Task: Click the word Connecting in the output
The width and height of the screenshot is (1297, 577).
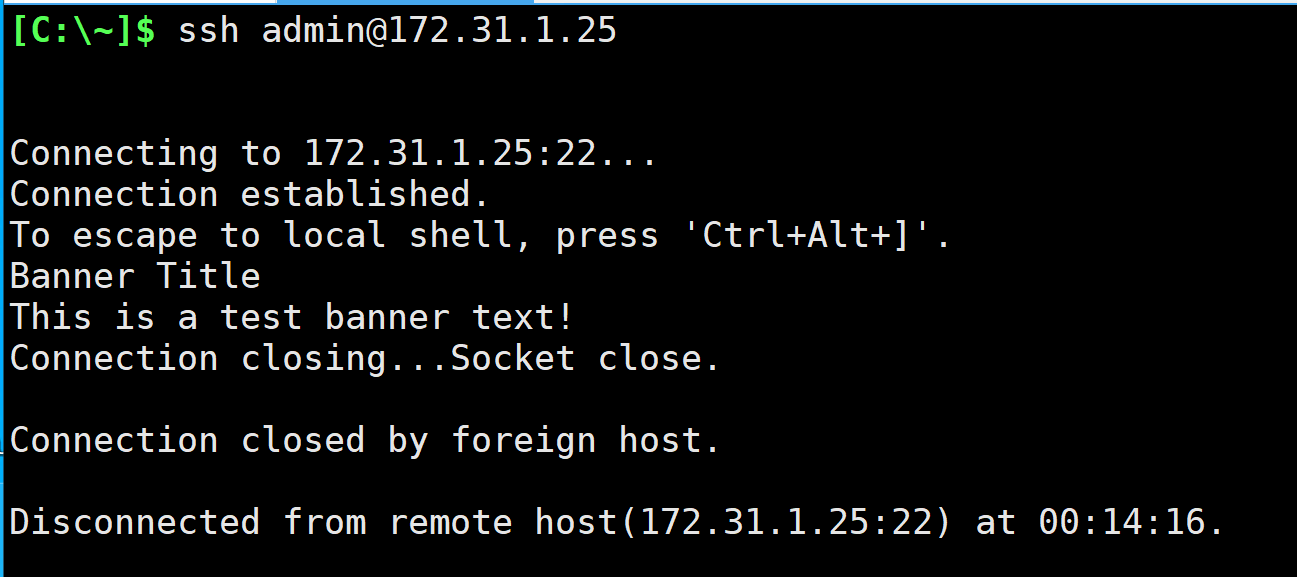Action: click(x=114, y=154)
